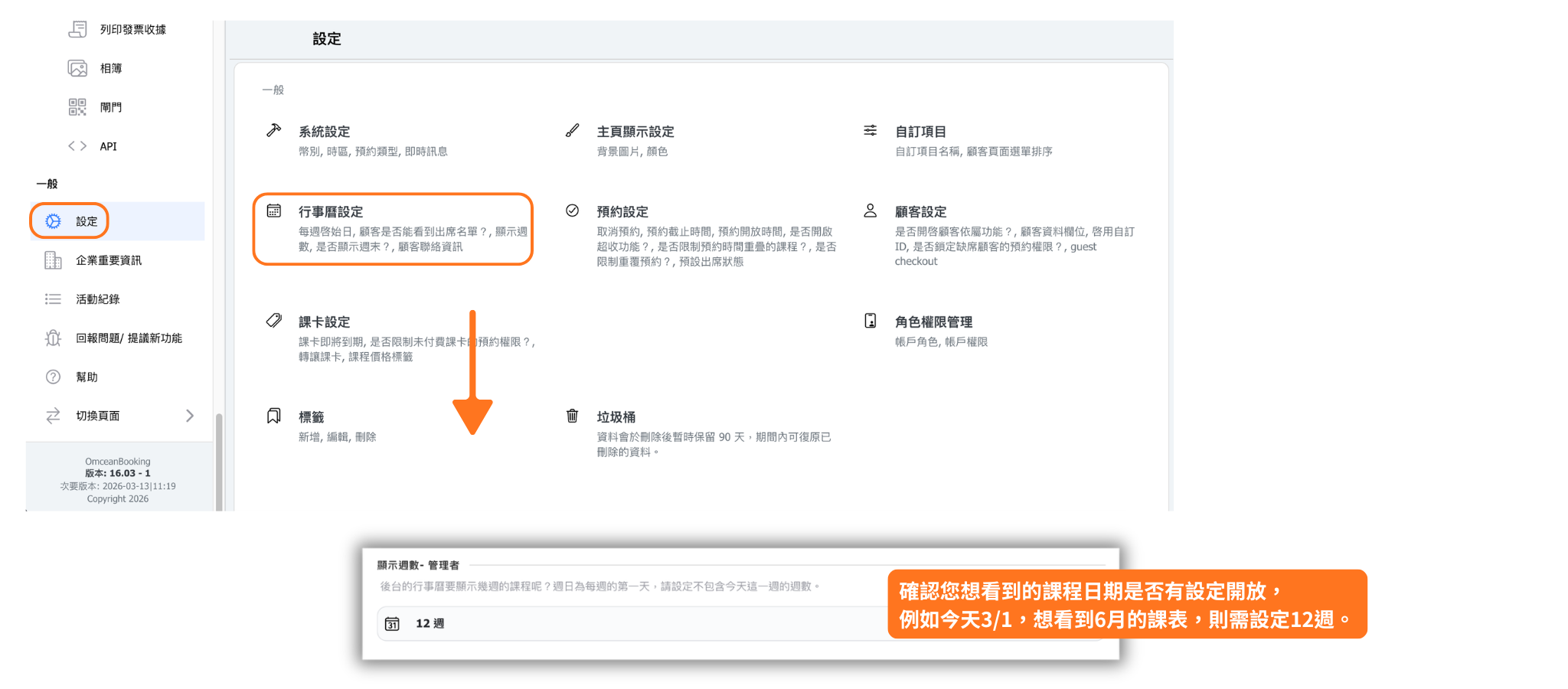The image size is (1568, 689).
Task: Open the API sidebar entry
Action: [x=108, y=146]
